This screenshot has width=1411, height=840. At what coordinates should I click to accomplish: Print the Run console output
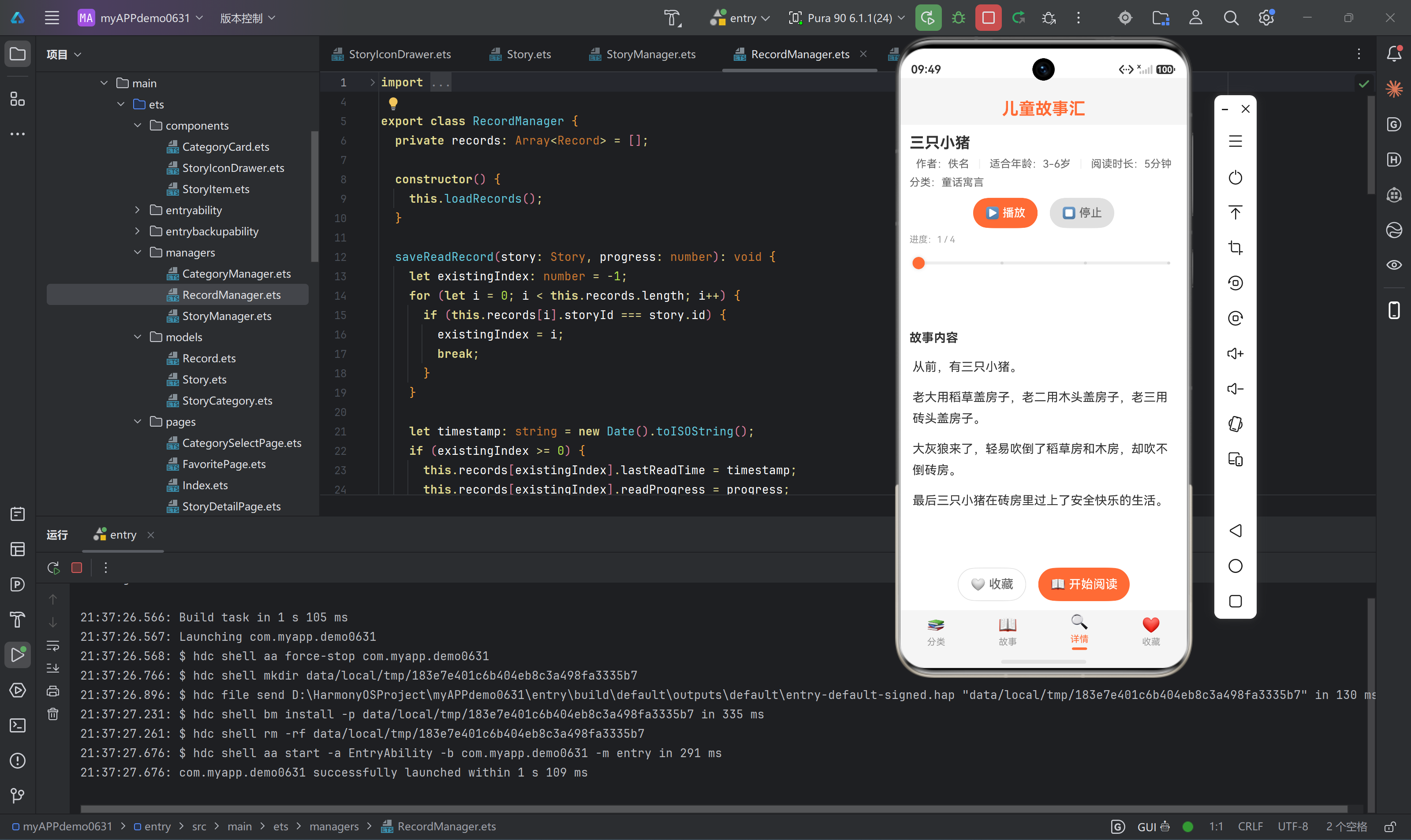52,691
